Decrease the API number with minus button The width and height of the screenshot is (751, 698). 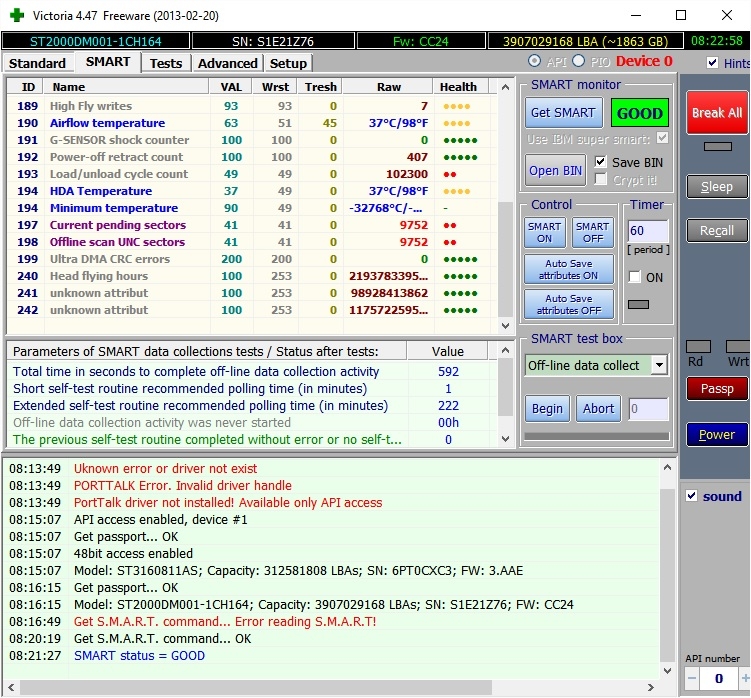(692, 678)
